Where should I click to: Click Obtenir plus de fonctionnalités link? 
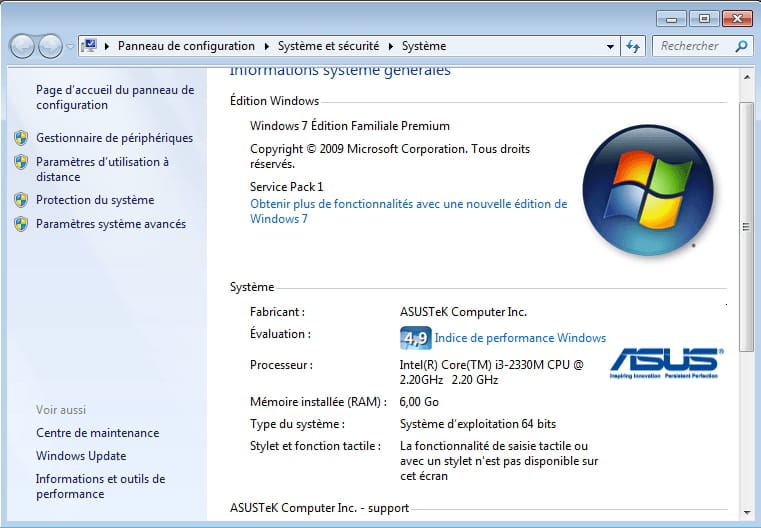point(408,211)
